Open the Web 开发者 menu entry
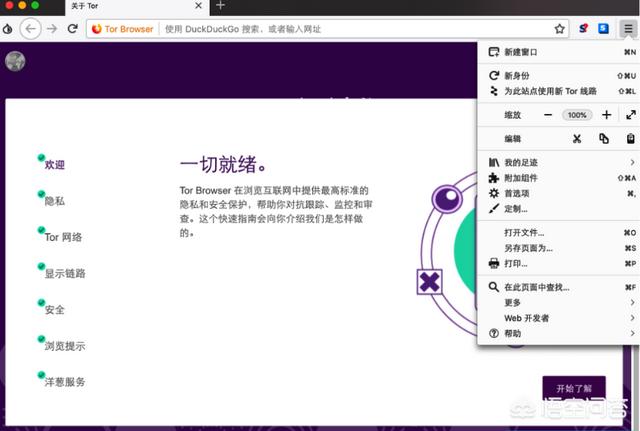The width and height of the screenshot is (640, 431). pos(558,318)
